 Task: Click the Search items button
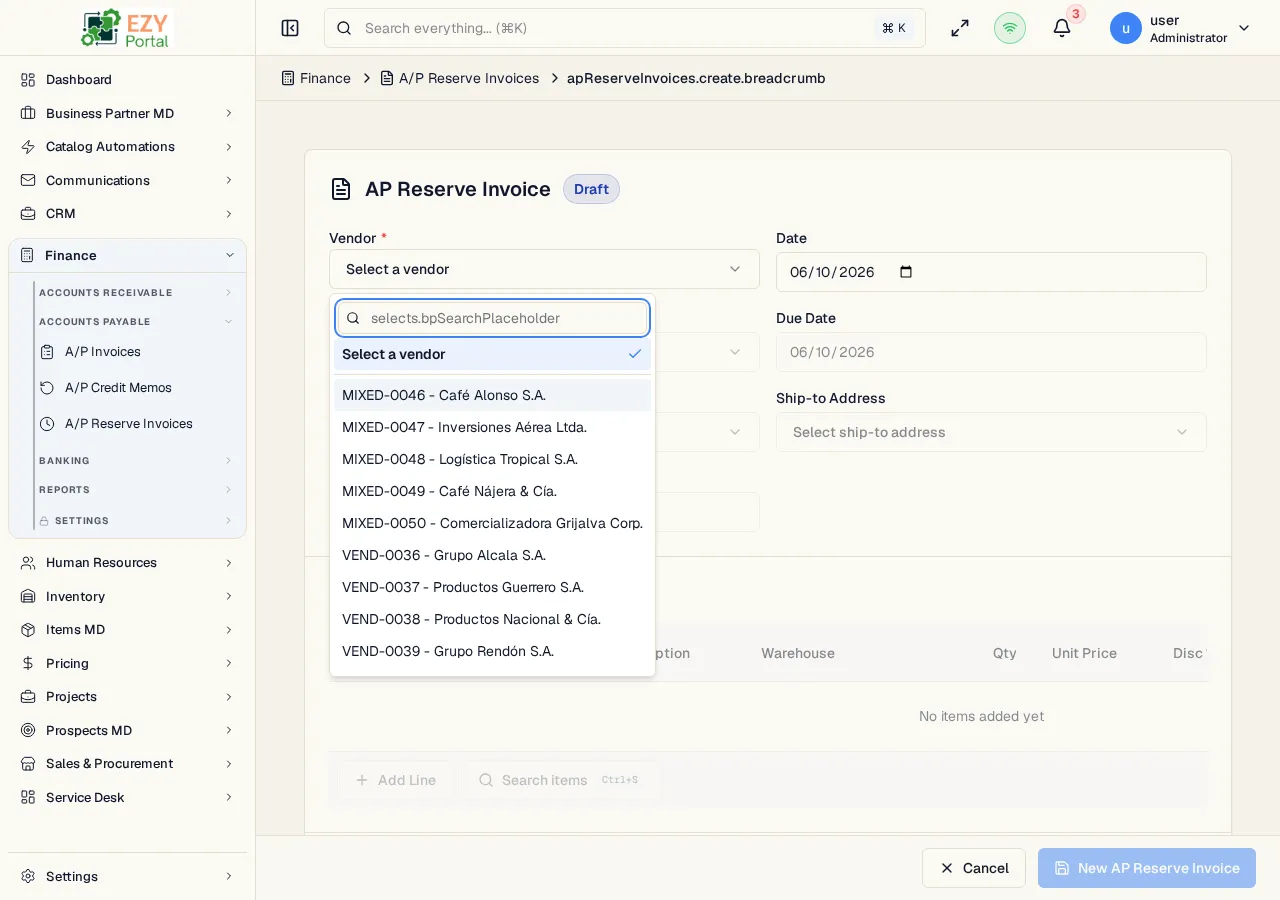point(559,780)
